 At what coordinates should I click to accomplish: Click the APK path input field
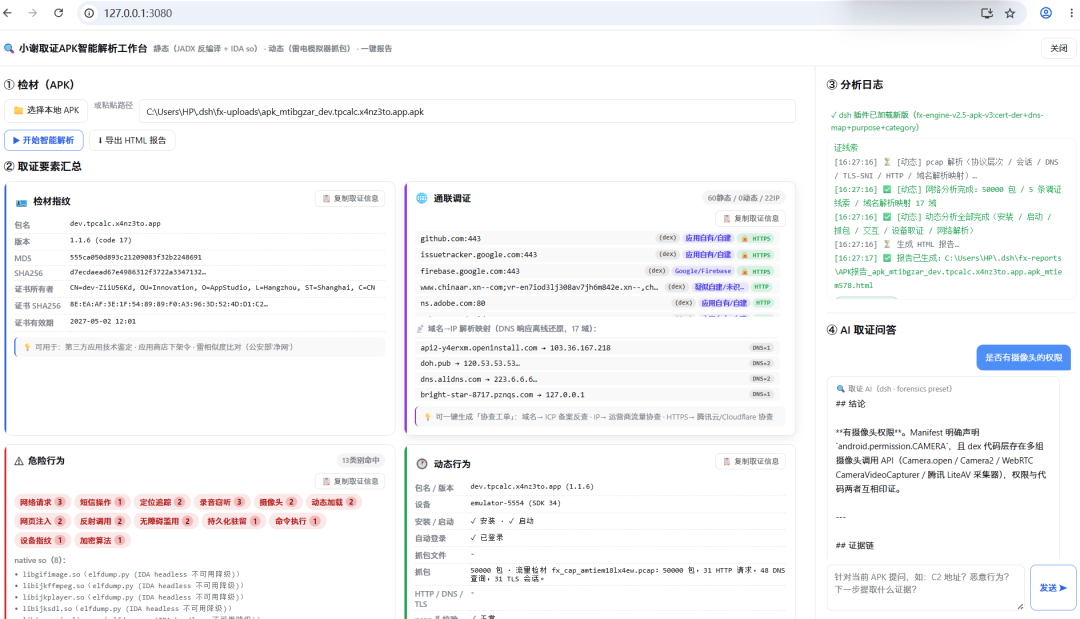(467, 112)
